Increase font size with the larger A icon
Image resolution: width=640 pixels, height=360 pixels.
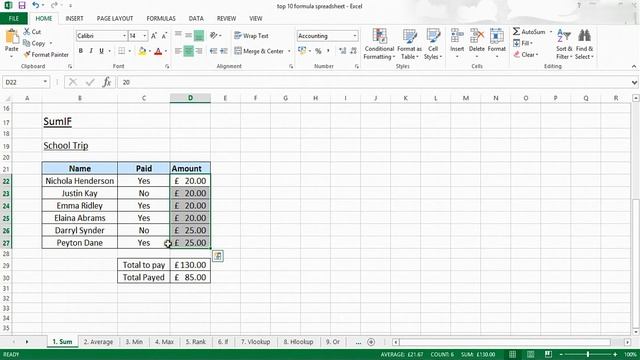(154, 36)
